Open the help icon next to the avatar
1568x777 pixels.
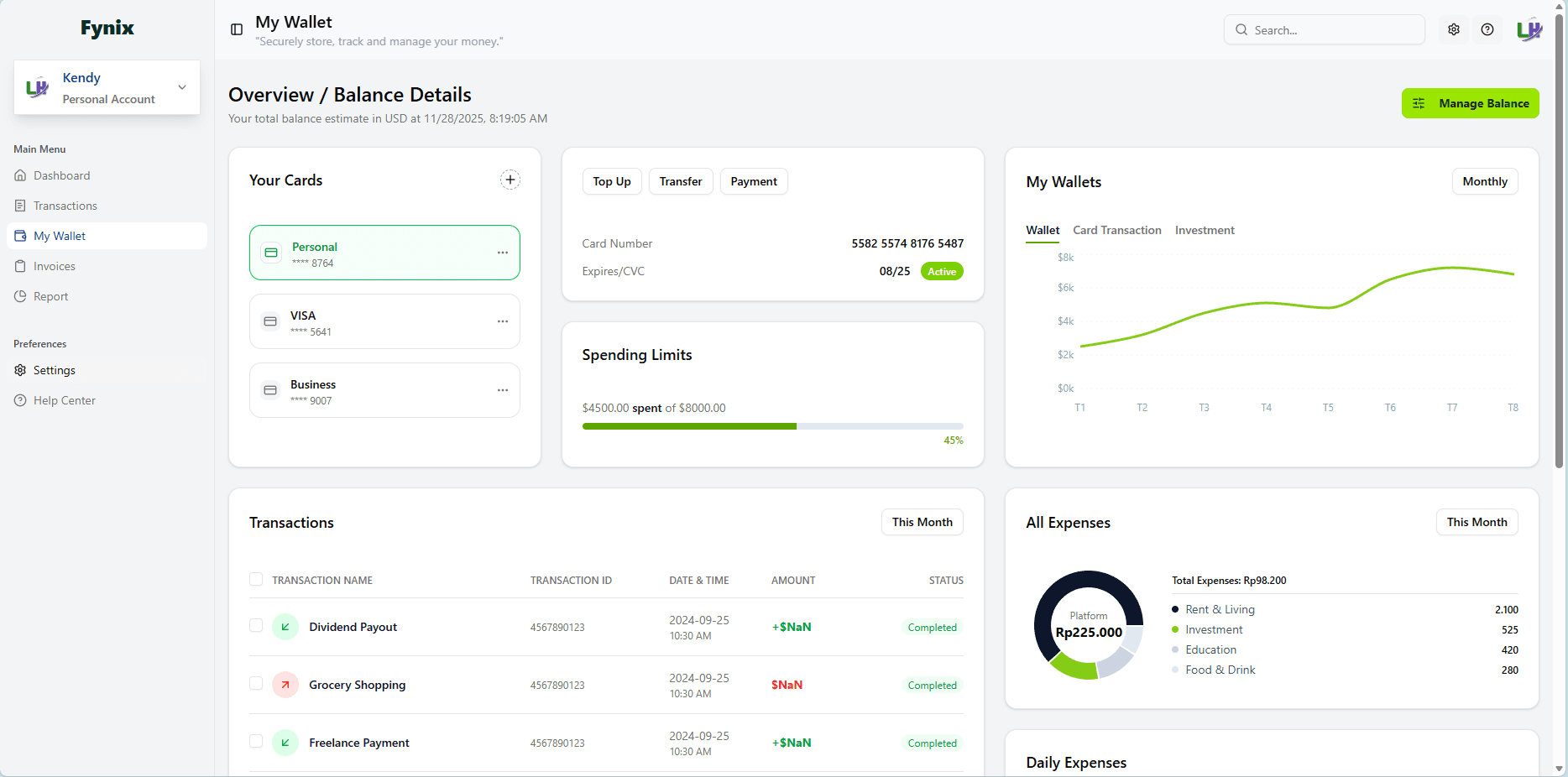point(1487,29)
